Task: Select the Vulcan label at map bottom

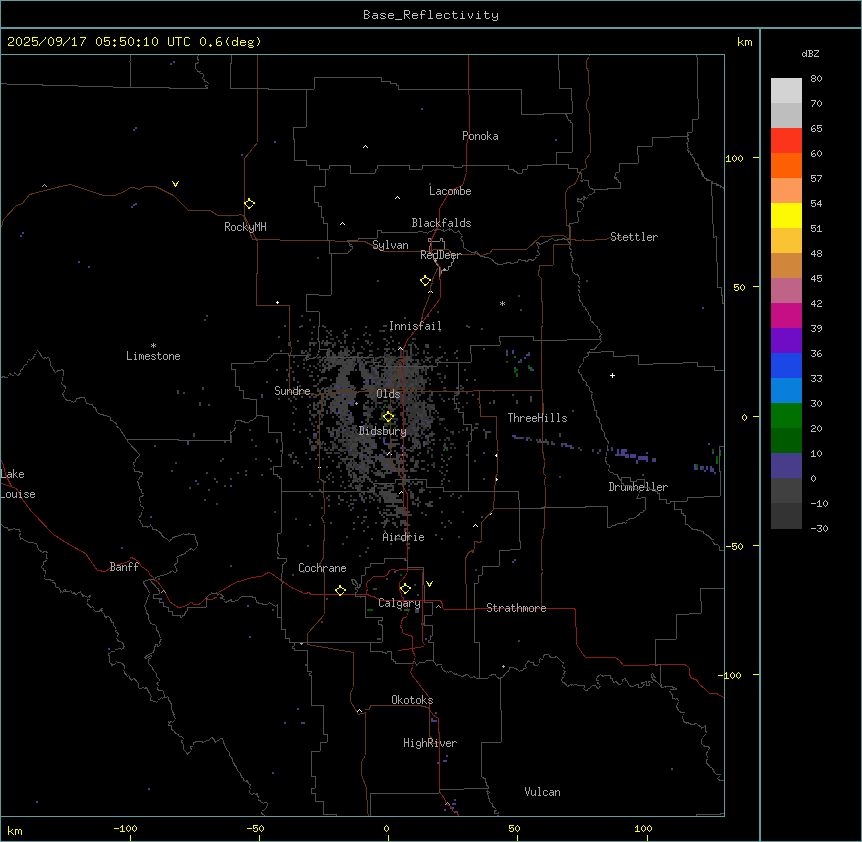Action: tap(542, 792)
